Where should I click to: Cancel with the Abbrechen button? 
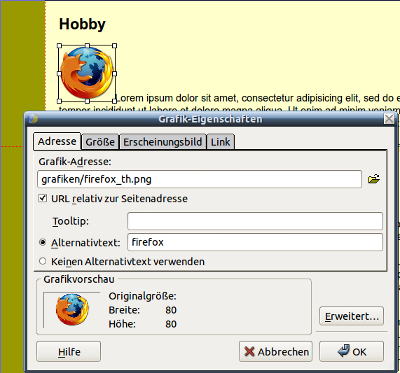tap(276, 352)
